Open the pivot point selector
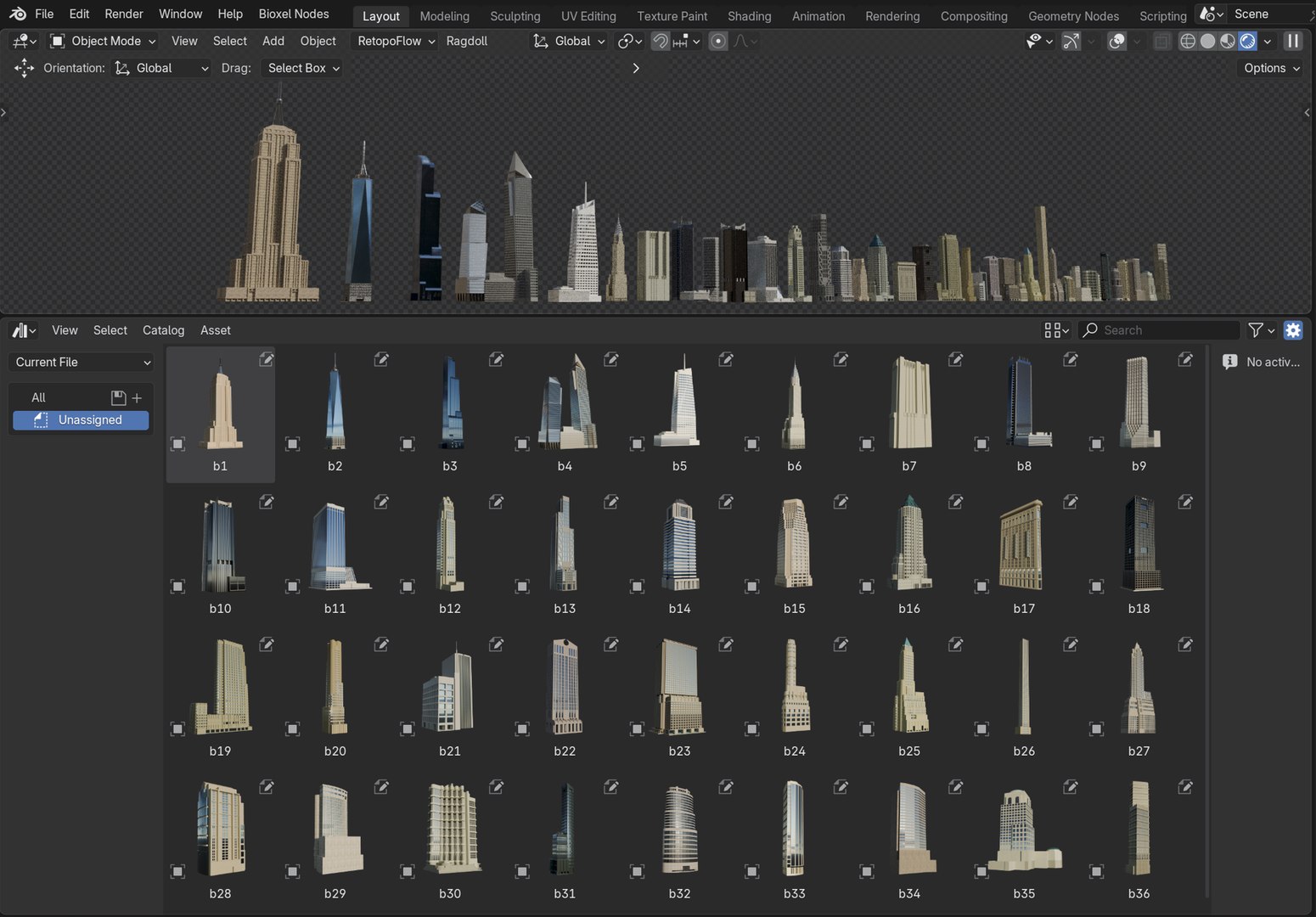The image size is (1316, 917). (x=630, y=41)
